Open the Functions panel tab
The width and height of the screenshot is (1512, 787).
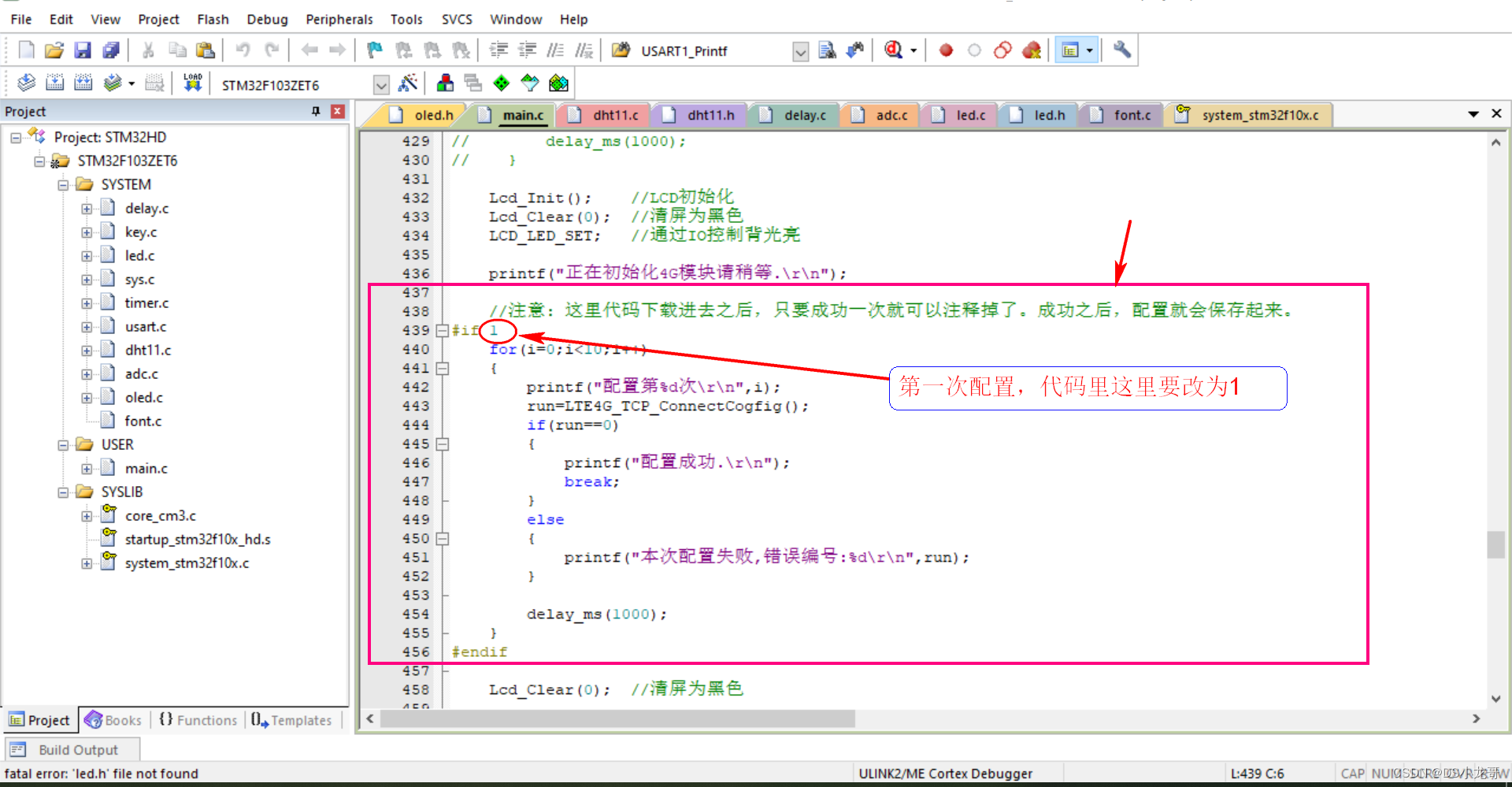pos(198,720)
